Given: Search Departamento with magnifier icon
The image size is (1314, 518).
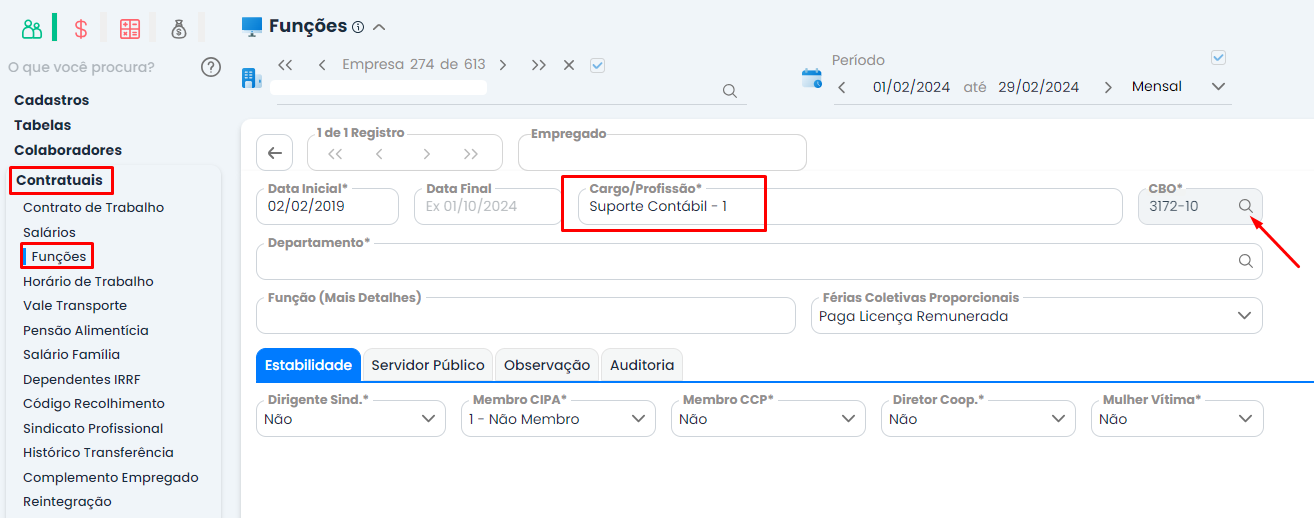Looking at the screenshot, I should tap(1246, 261).
